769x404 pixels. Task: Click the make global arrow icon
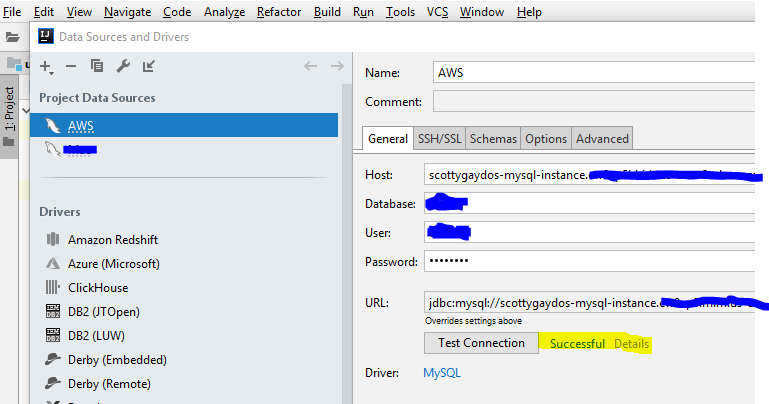[149, 66]
